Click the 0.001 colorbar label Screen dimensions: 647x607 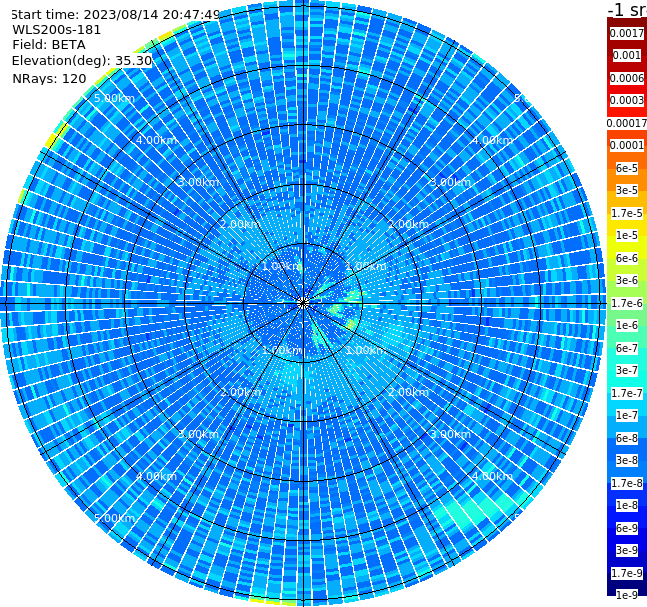[627, 55]
